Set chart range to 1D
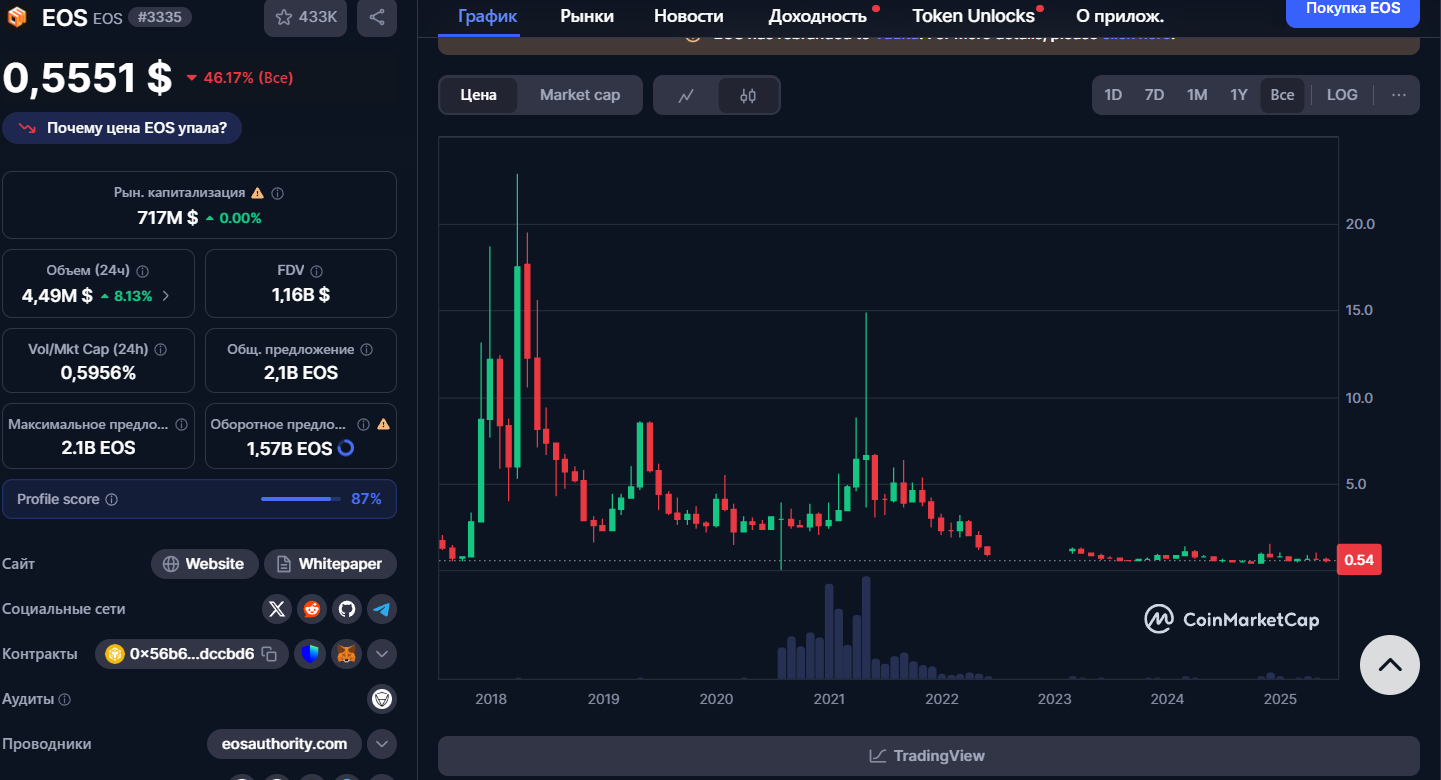 click(x=1113, y=95)
